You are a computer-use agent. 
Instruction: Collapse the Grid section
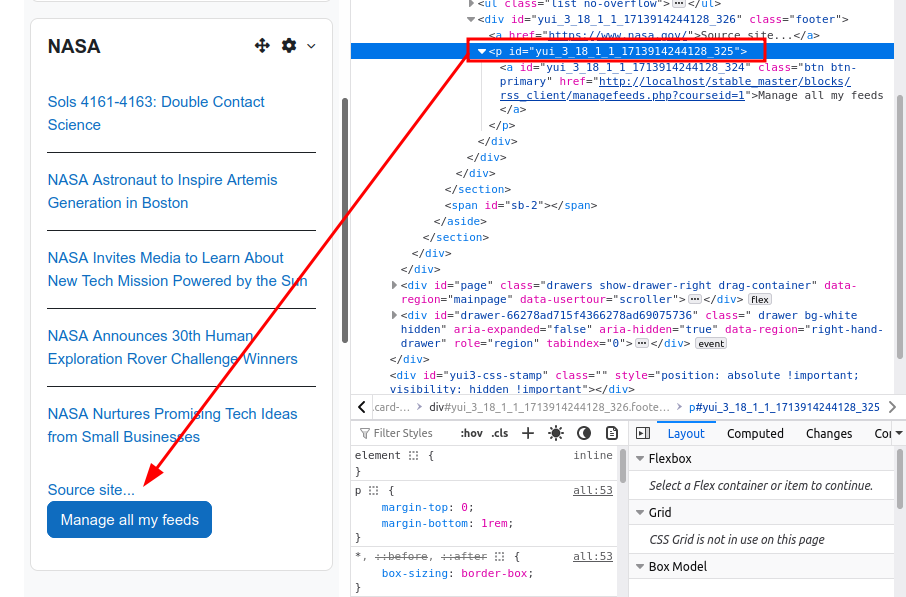click(640, 512)
